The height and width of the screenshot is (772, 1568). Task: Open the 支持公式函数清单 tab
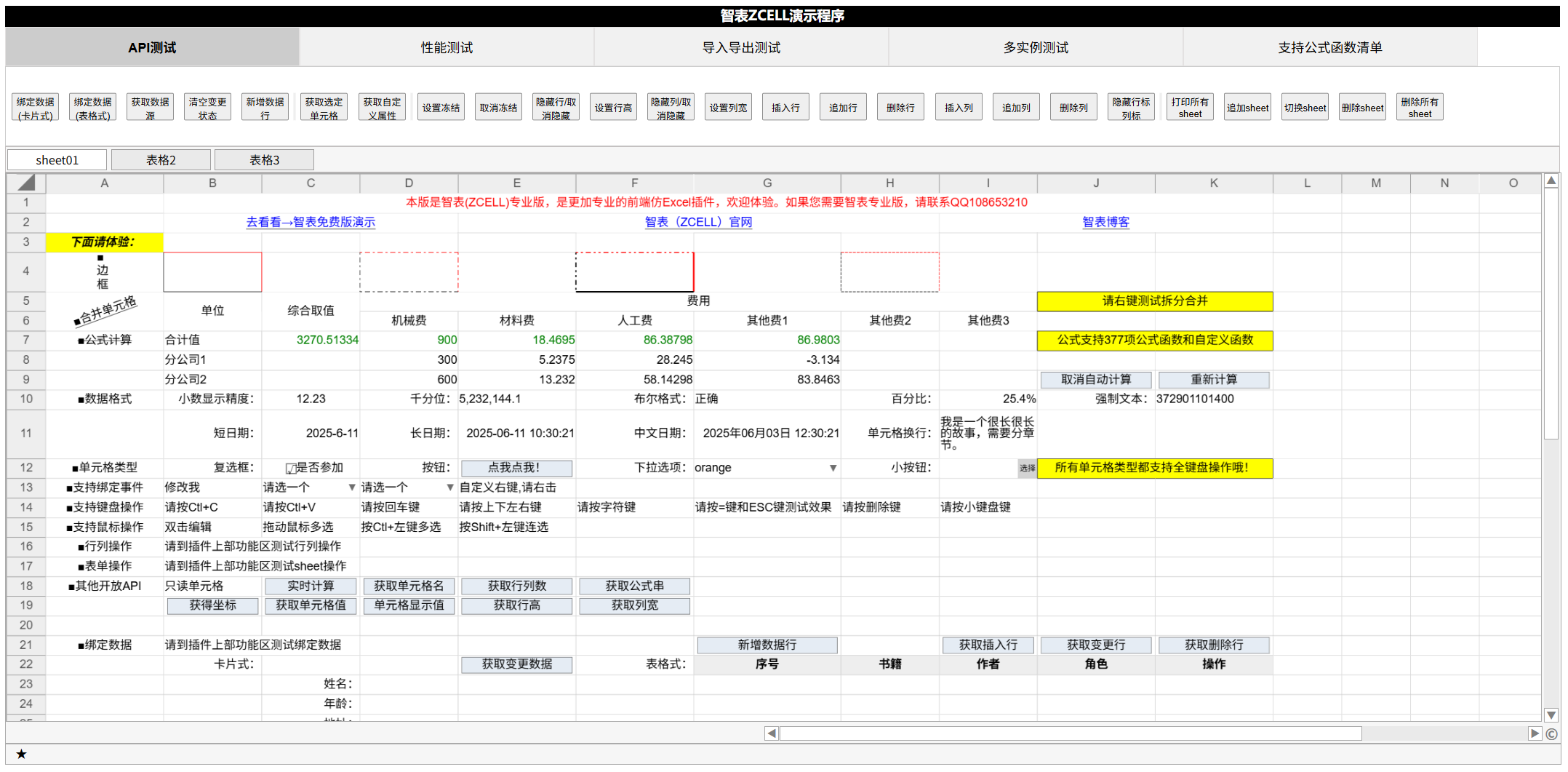click(1330, 47)
